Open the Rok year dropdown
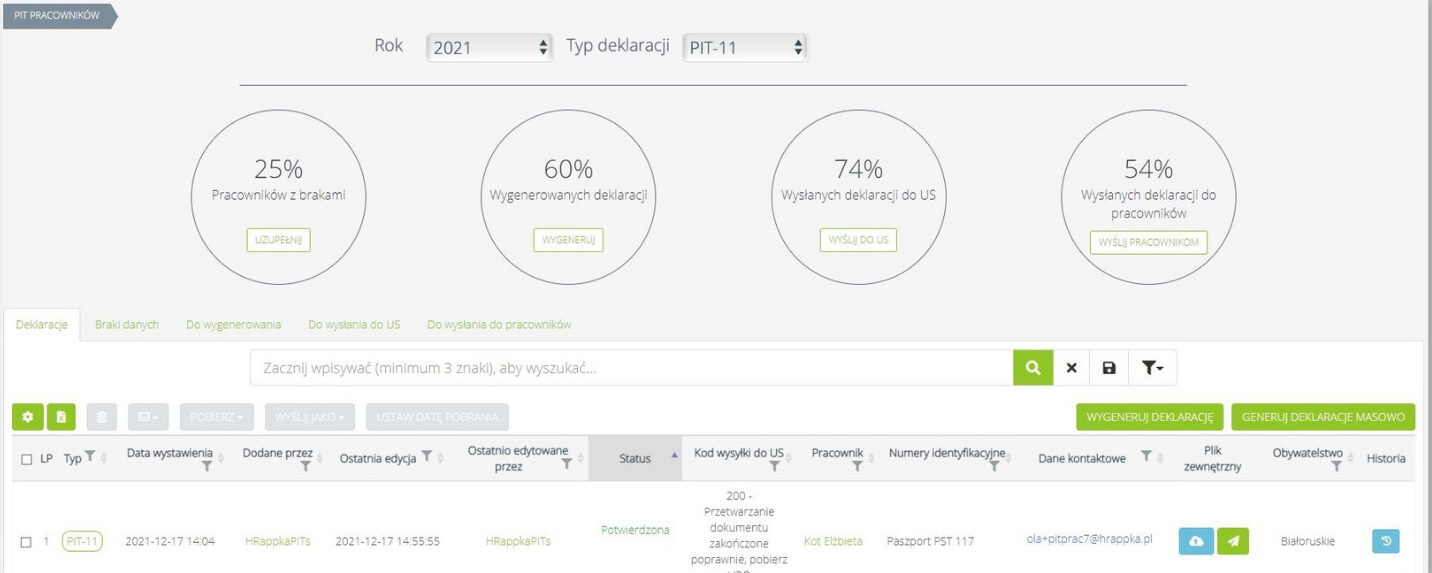This screenshot has width=1432, height=573. coord(489,47)
